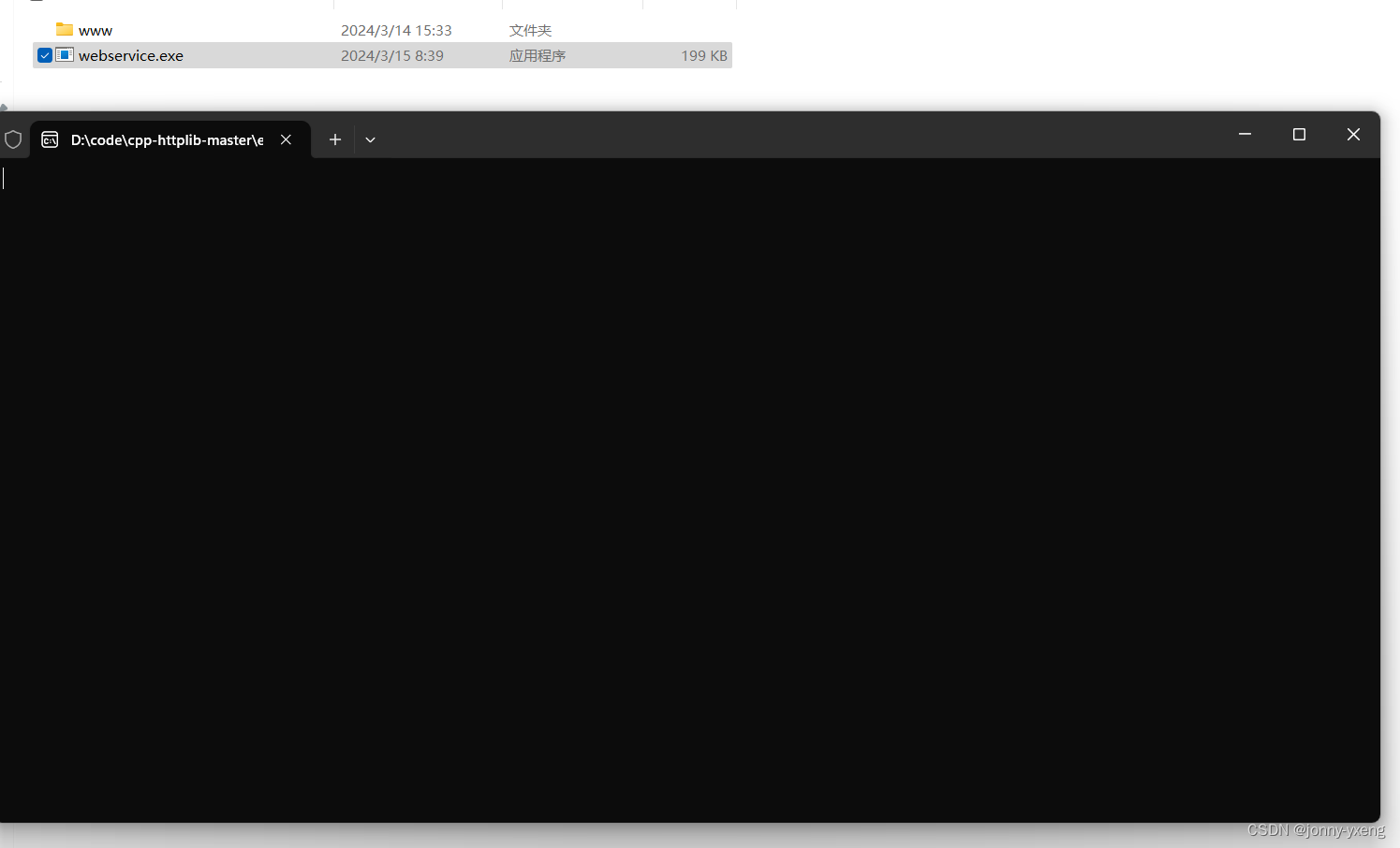Click the 199 KB size value
Image resolution: width=1400 pixels, height=848 pixels.
(703, 55)
